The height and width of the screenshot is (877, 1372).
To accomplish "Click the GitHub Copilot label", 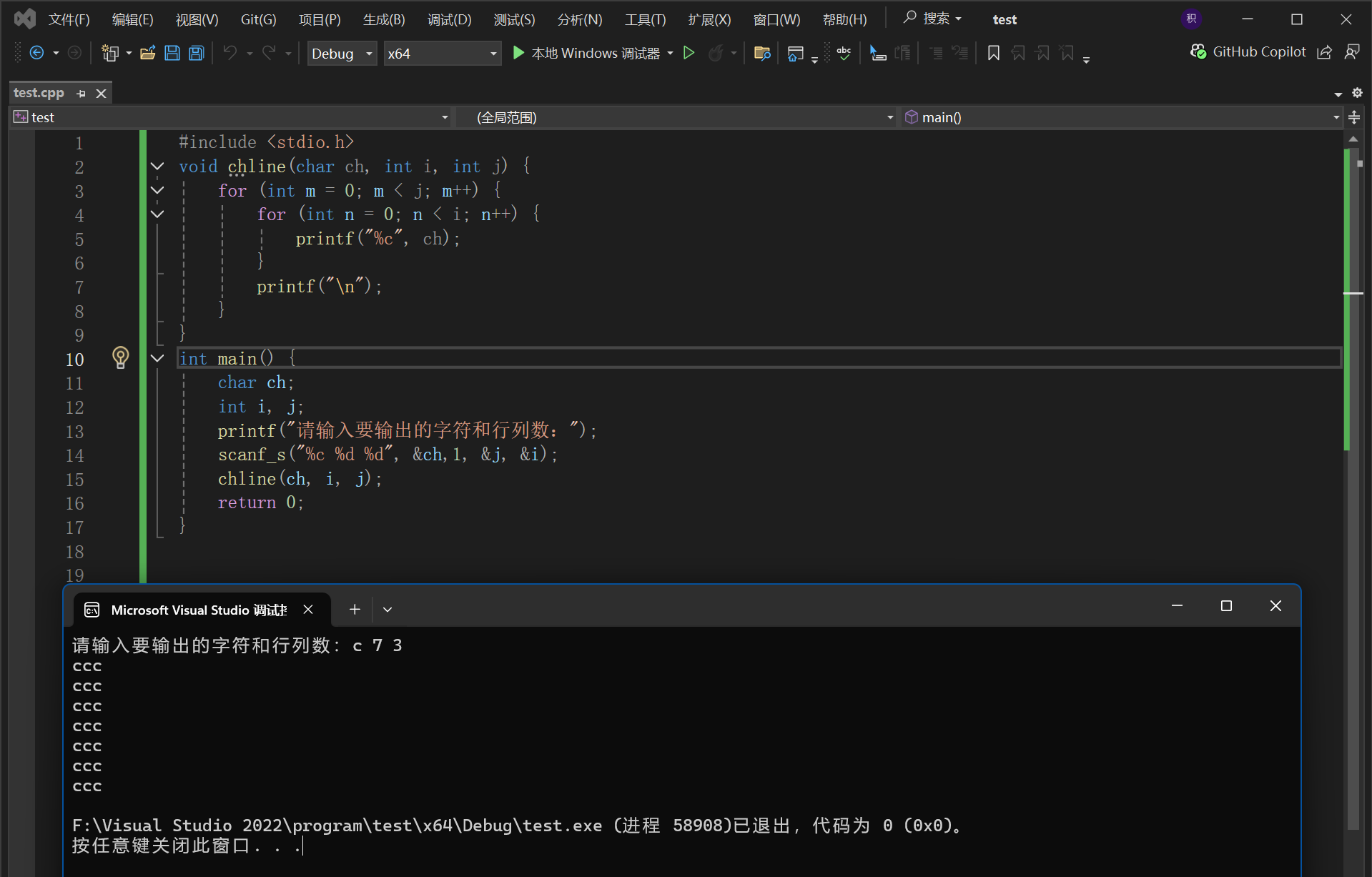I will coord(1260,52).
